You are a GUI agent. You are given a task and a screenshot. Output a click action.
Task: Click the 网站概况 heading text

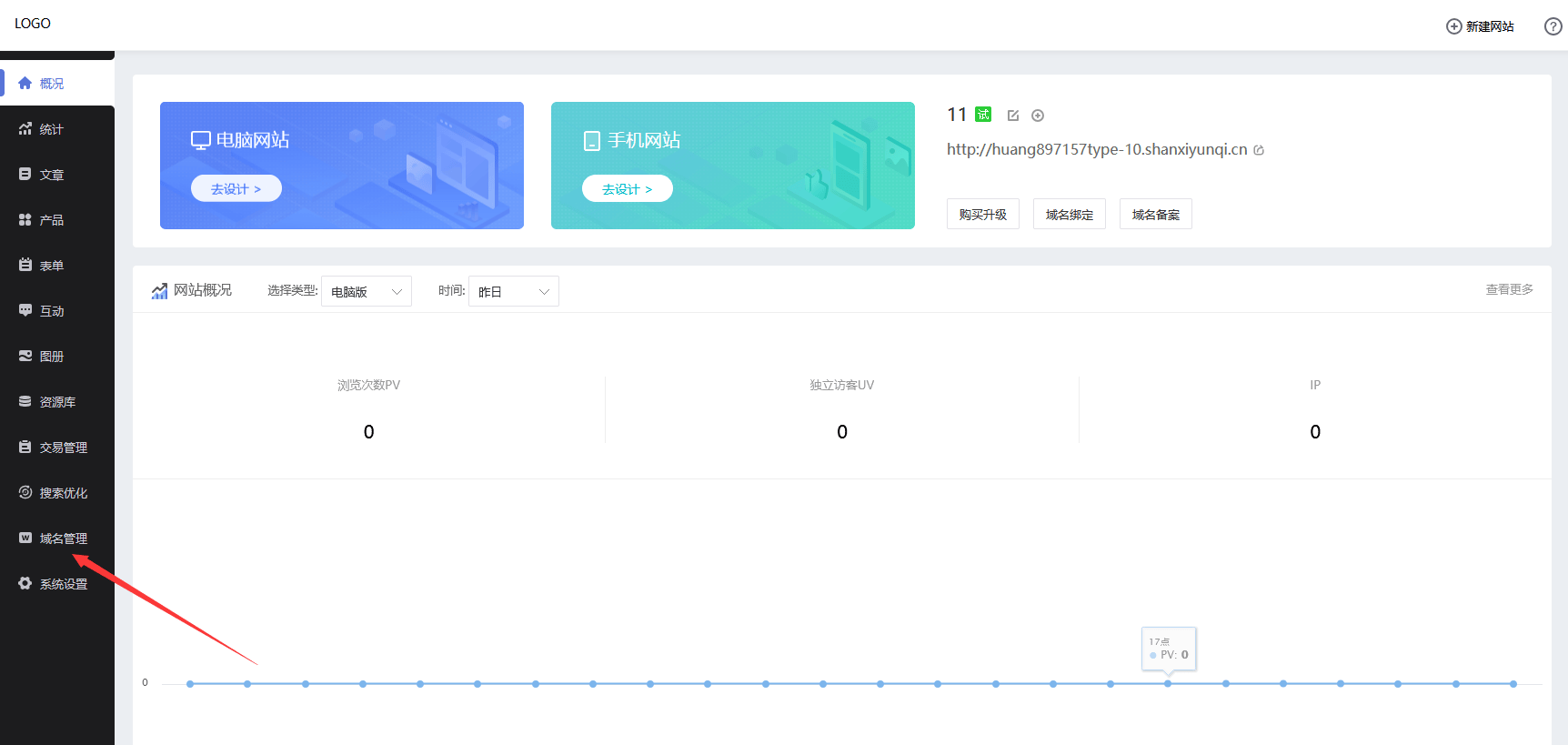coord(203,290)
